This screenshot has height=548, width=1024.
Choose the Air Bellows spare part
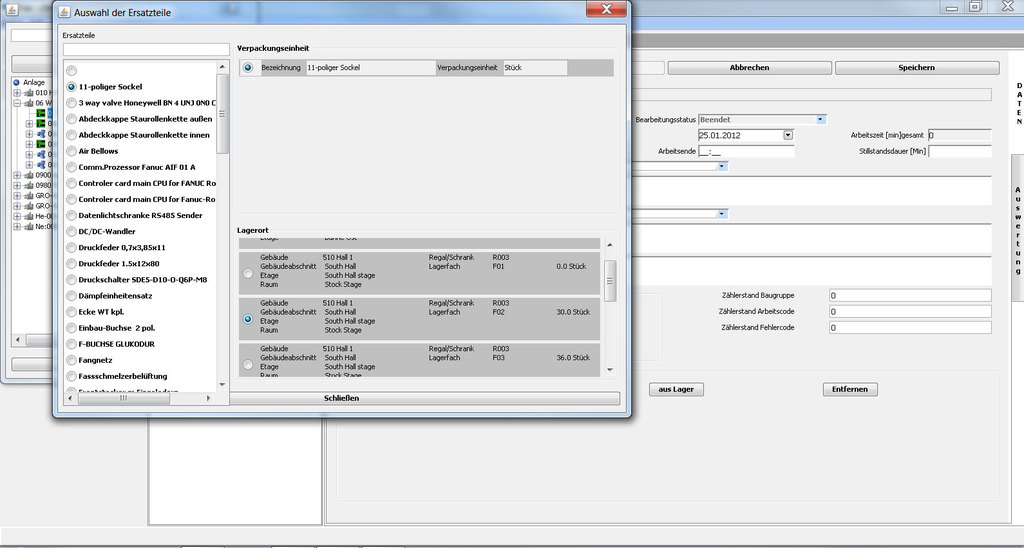[x=71, y=151]
